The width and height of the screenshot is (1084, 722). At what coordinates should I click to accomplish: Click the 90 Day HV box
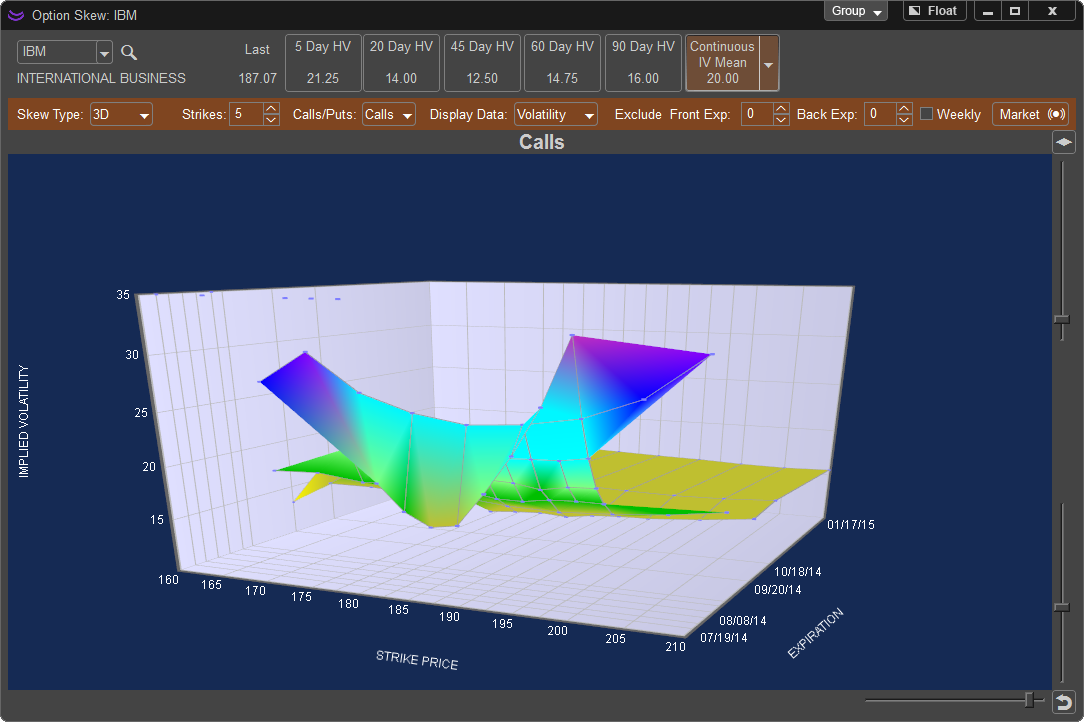643,63
